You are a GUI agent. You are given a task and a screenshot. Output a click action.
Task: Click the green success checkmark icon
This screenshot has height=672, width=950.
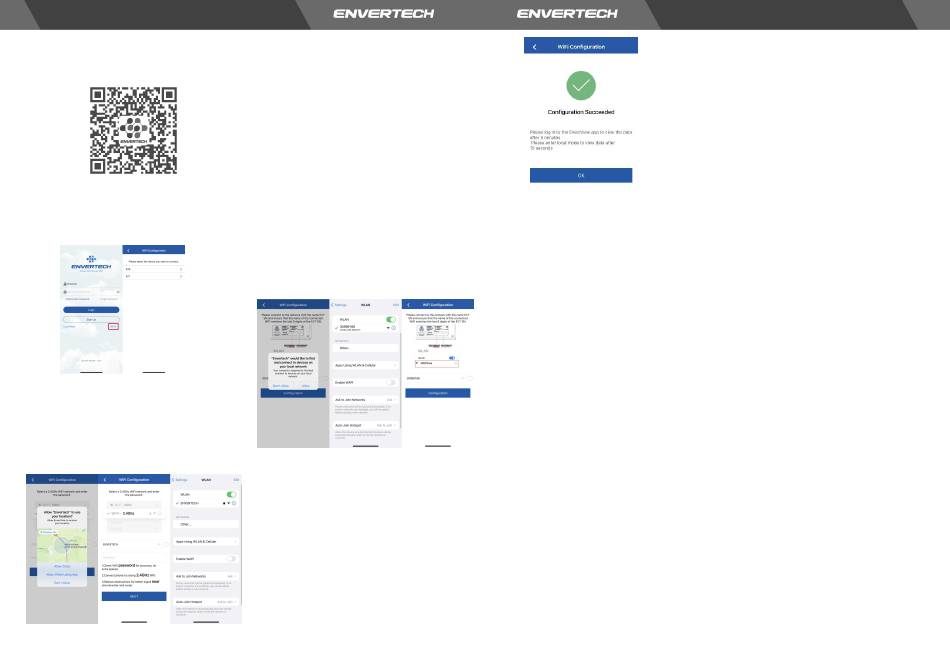[581, 85]
